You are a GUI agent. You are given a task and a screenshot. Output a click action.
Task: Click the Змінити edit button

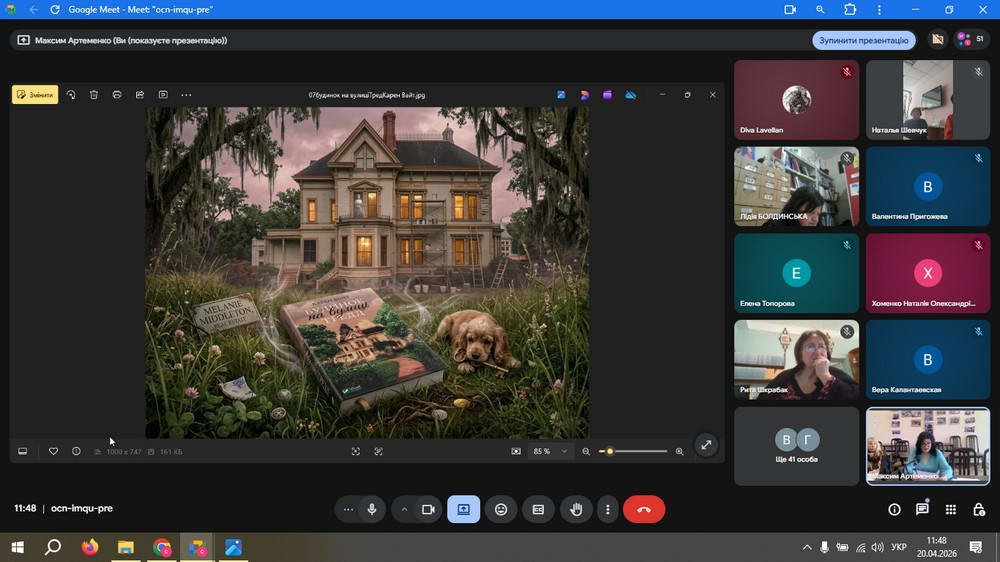(35, 95)
